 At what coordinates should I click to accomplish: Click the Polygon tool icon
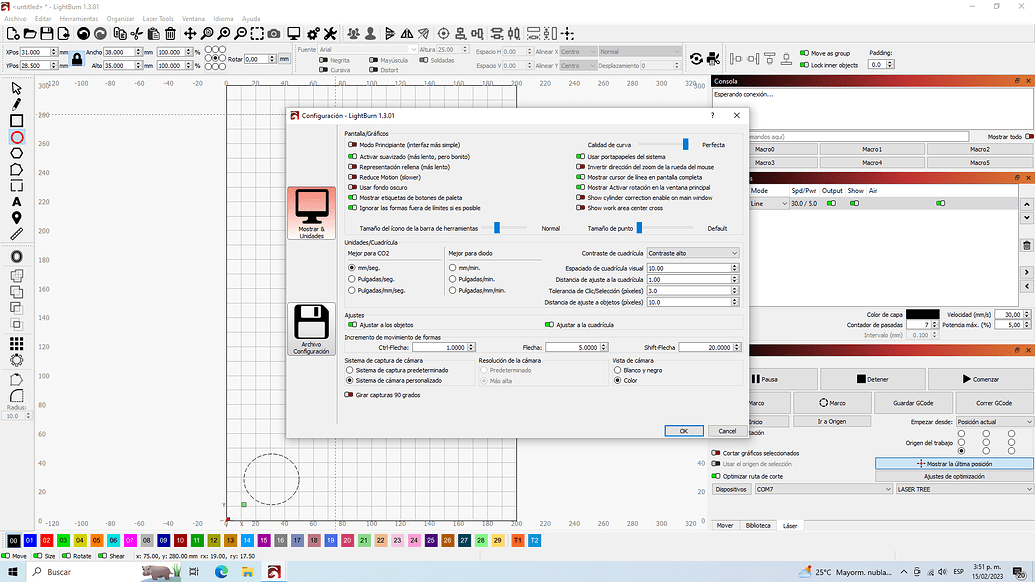tap(16, 153)
